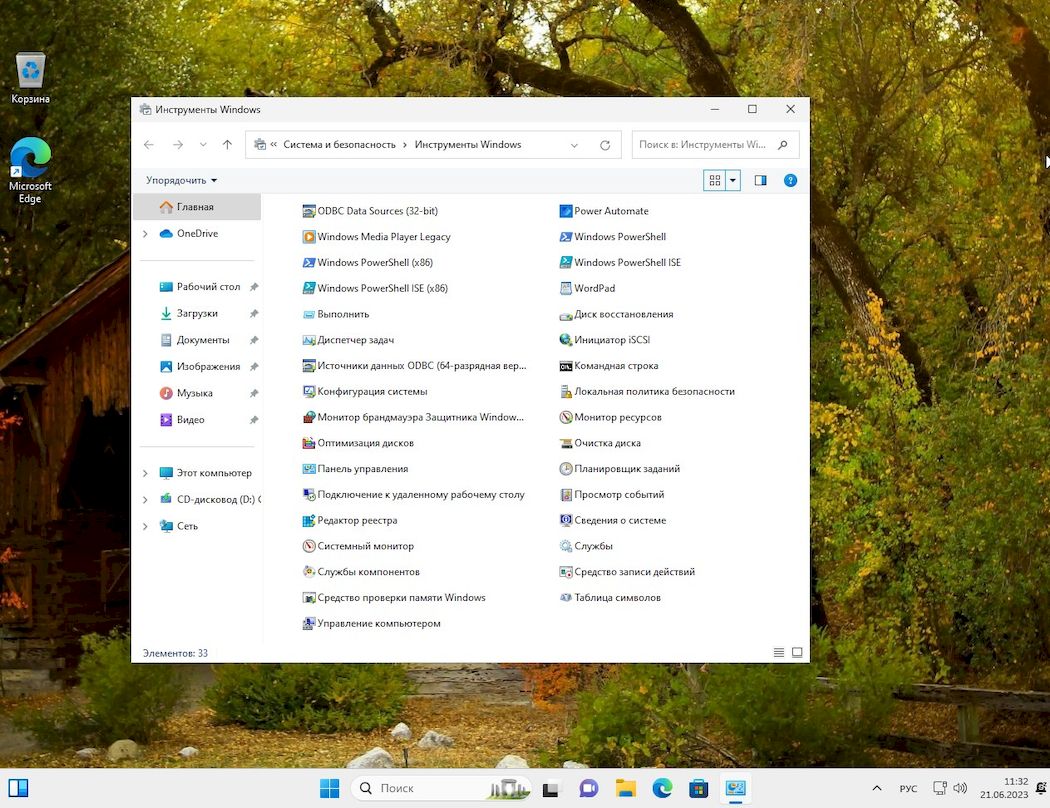Select Конфигурация системы icon
Viewport: 1050px width, 808px height.
(x=309, y=392)
